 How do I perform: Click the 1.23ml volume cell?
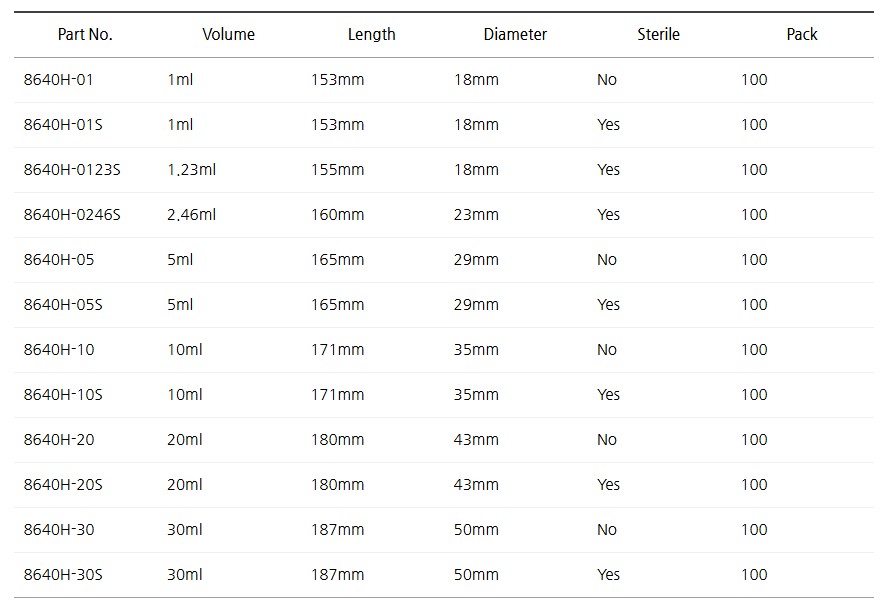point(192,170)
